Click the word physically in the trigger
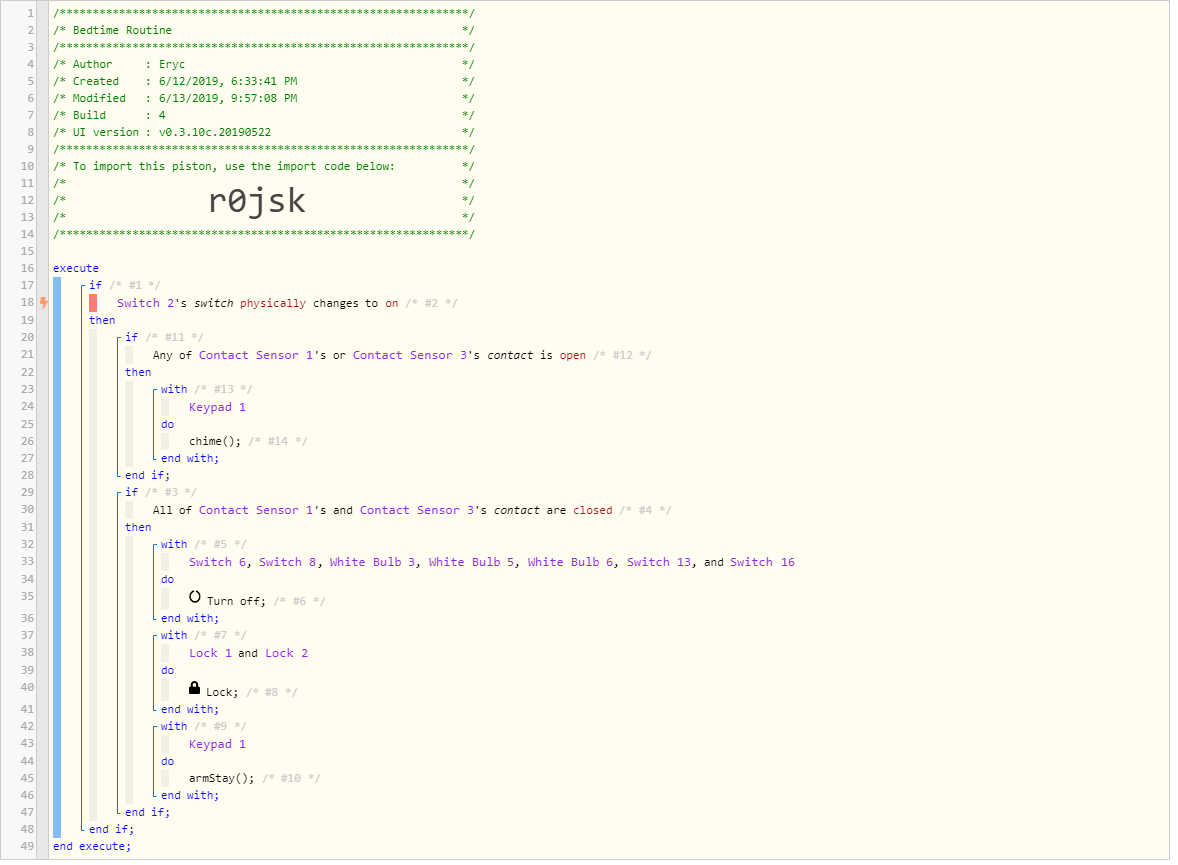This screenshot has height=865, width=1178. coord(273,304)
